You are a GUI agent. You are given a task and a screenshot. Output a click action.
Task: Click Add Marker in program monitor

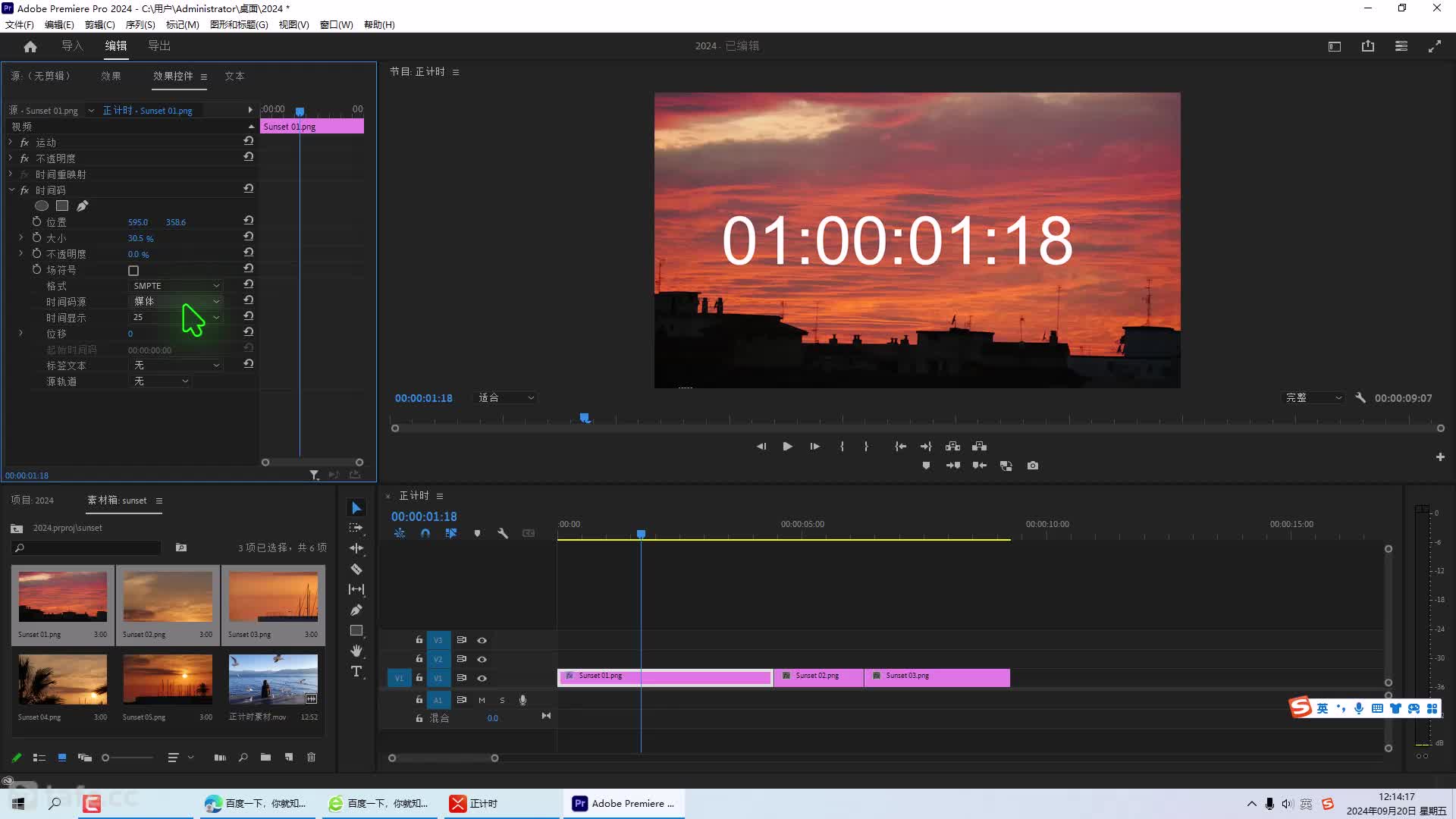[926, 466]
